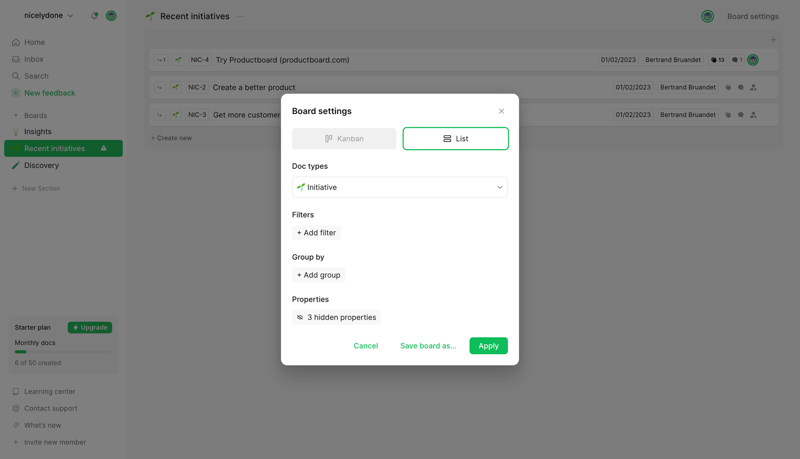Click the avatar beside Board settings
This screenshot has height=459, width=800.
pos(707,16)
